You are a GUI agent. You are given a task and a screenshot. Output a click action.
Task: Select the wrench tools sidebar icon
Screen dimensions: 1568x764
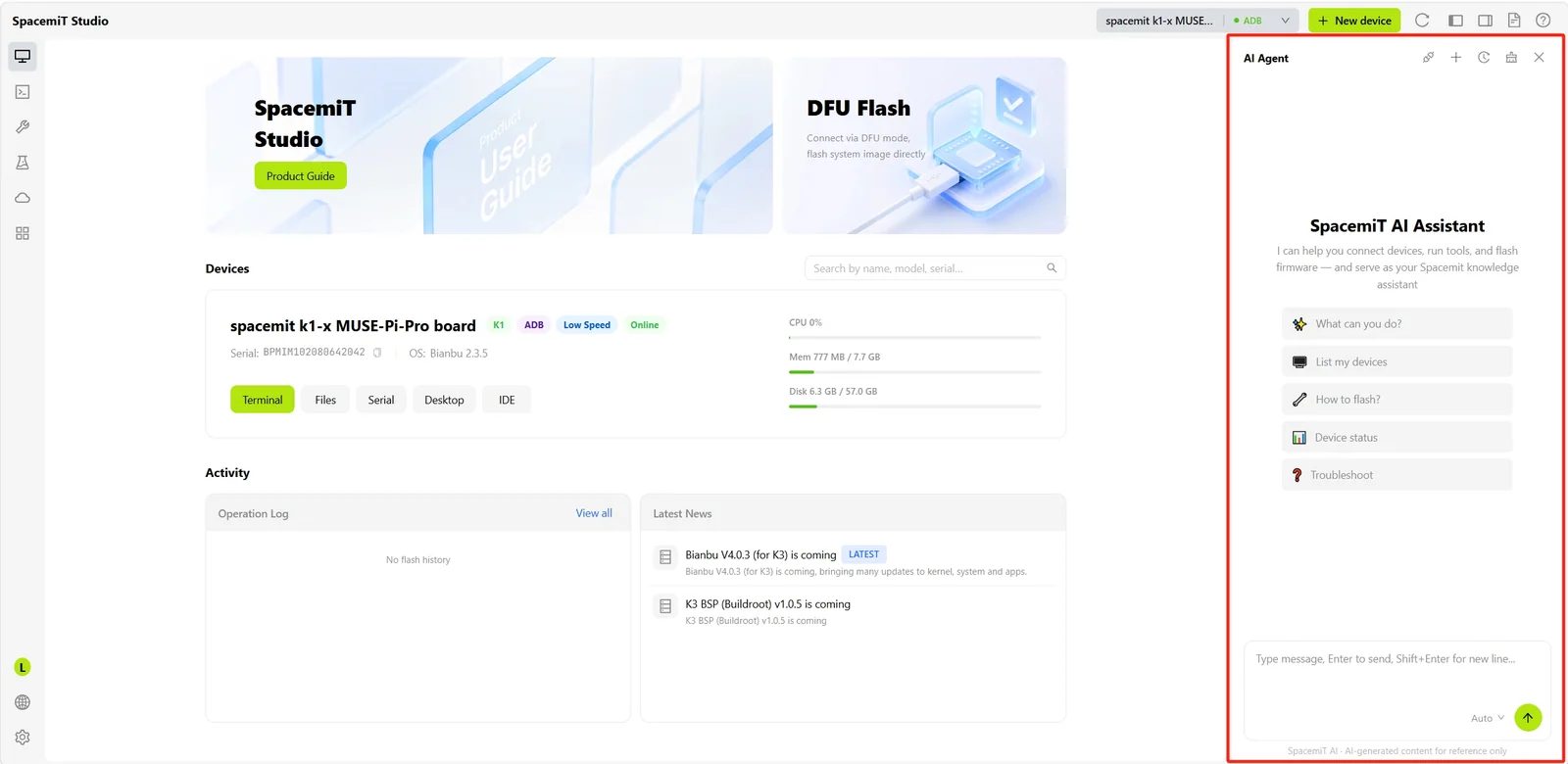click(23, 127)
